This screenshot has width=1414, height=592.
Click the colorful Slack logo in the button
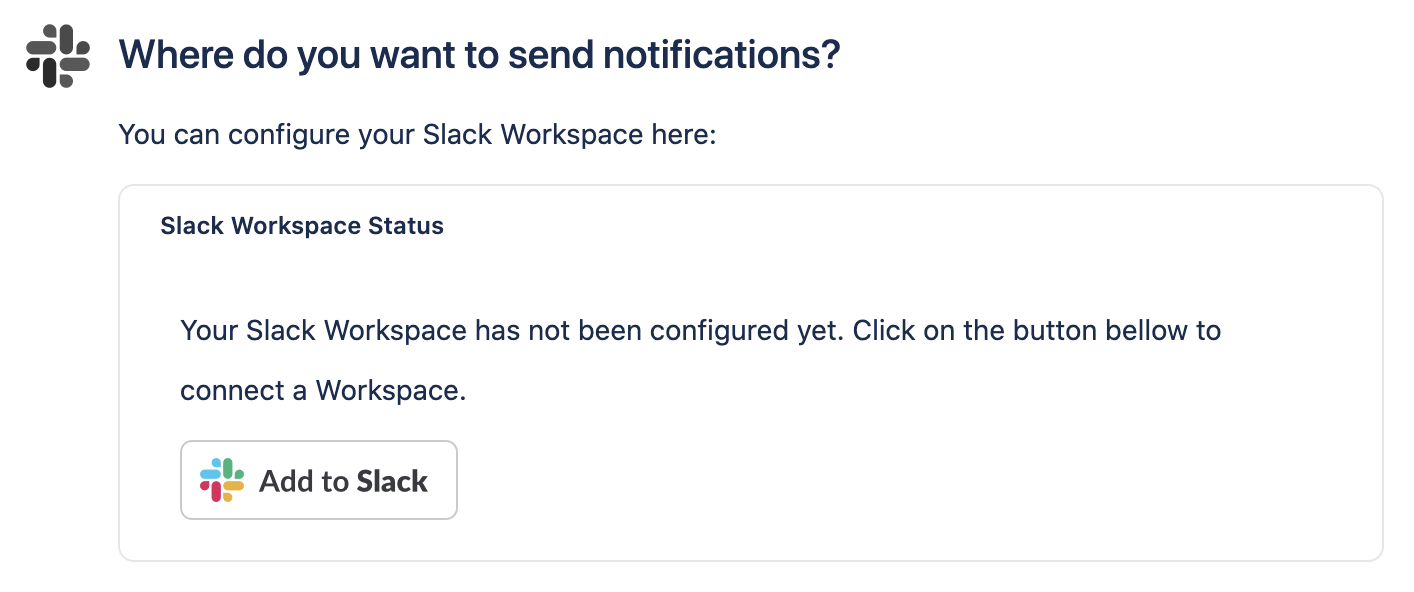point(222,480)
